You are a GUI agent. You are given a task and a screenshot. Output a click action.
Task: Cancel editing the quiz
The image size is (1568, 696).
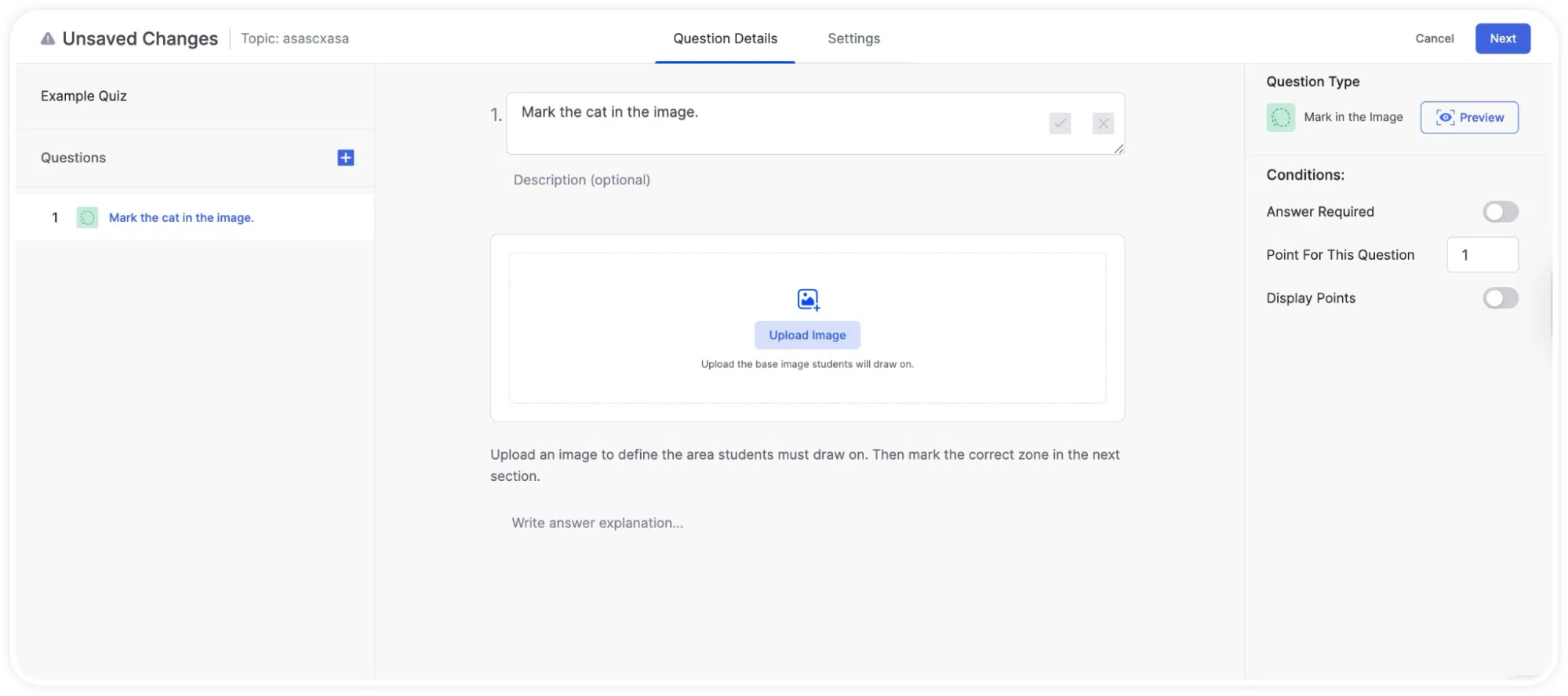1434,38
